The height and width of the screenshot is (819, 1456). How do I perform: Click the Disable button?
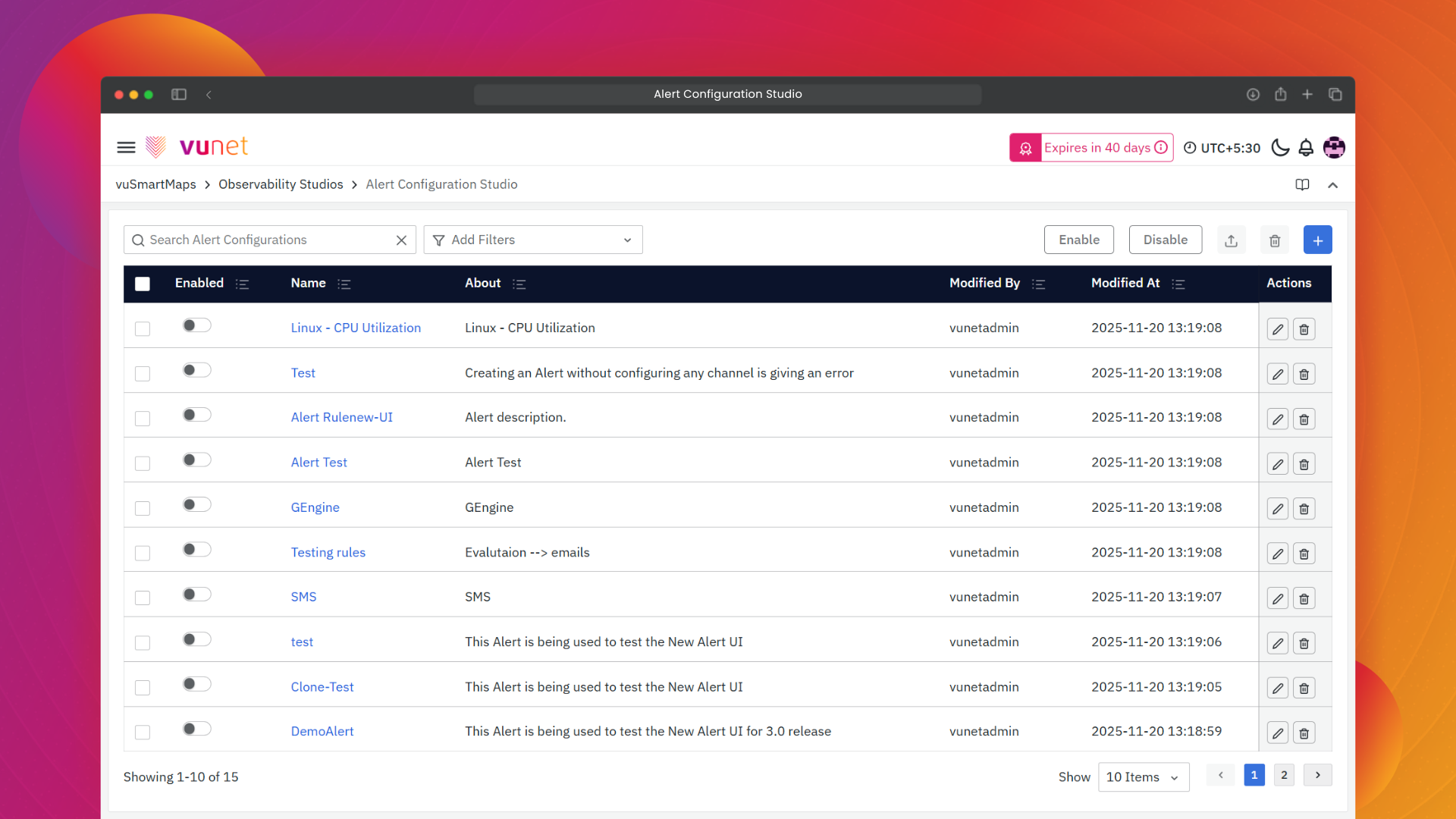(x=1165, y=240)
